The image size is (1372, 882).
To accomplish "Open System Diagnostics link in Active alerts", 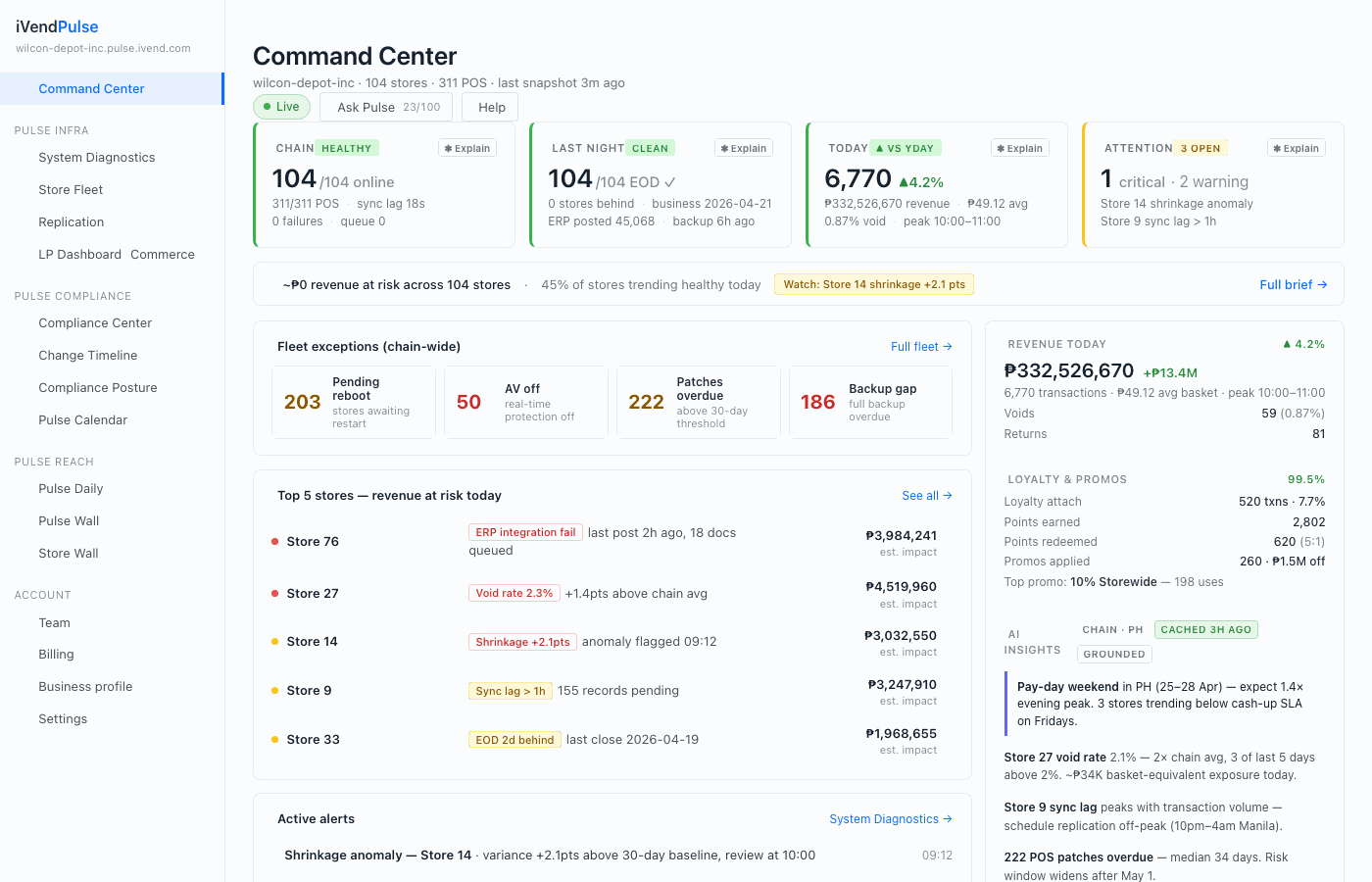I will point(891,818).
